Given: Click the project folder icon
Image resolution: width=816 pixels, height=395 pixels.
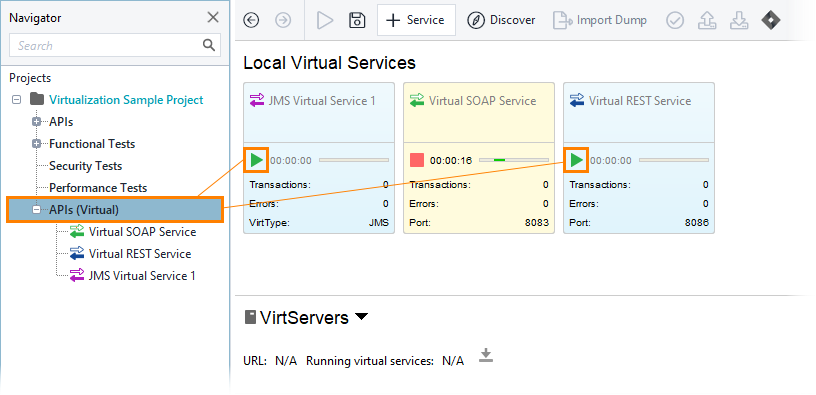Looking at the screenshot, I should point(36,99).
